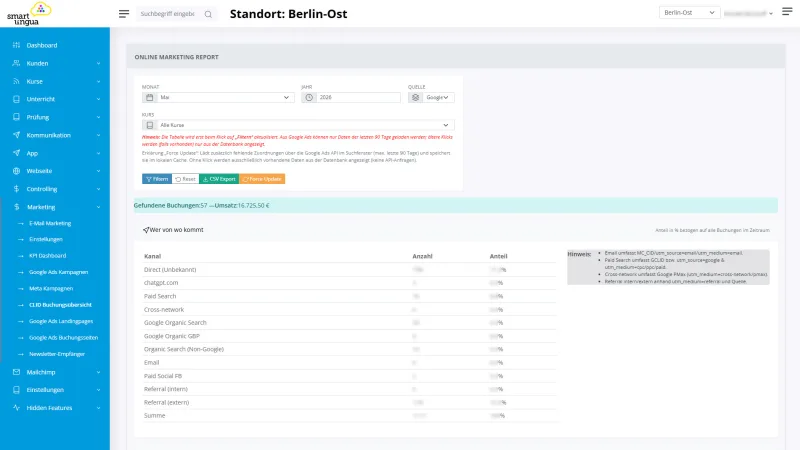The image size is (800, 450).
Task: Click the Kommunikation paper plane icon
Action: tap(16, 135)
